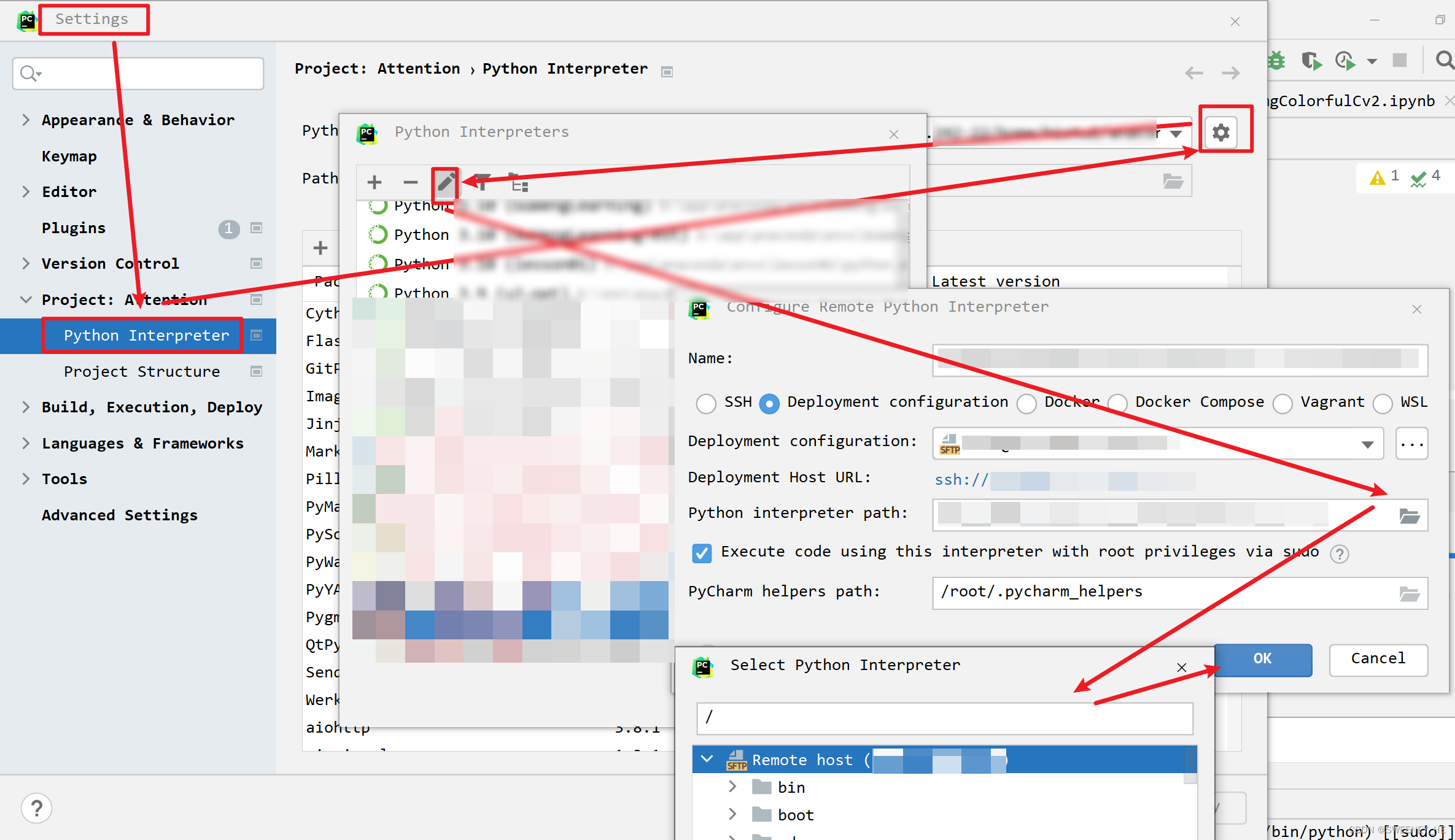Select the Deployment configuration radio option
Viewport: 1455px width, 840px height.
769,403
